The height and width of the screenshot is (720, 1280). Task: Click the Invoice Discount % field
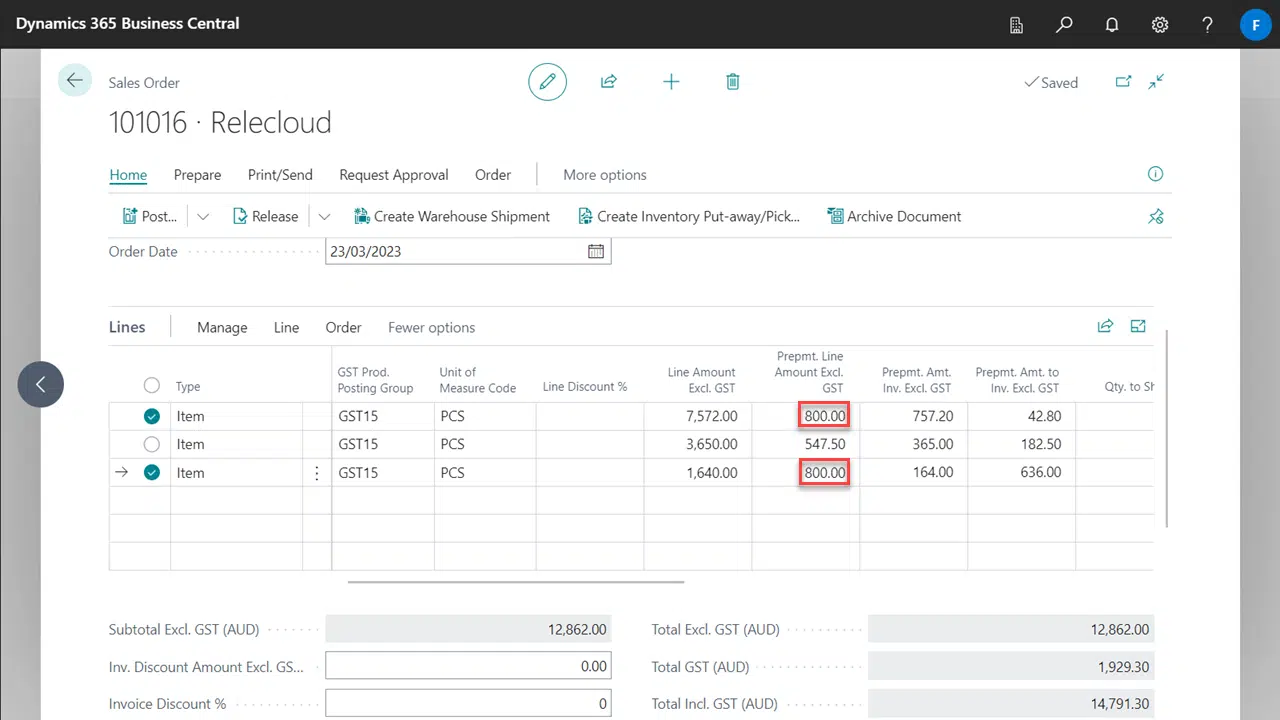click(467, 703)
